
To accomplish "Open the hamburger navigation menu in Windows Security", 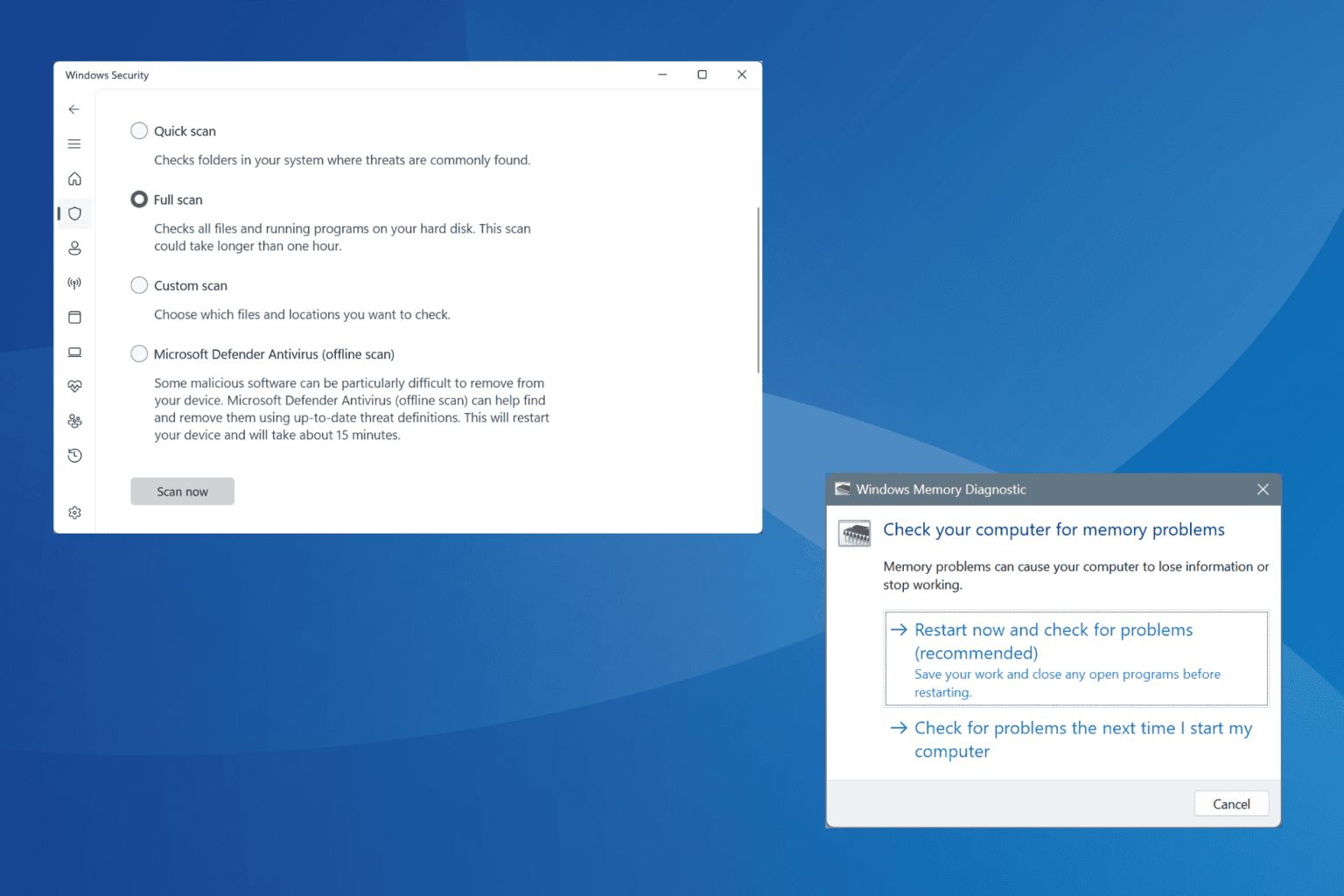I will (x=74, y=143).
